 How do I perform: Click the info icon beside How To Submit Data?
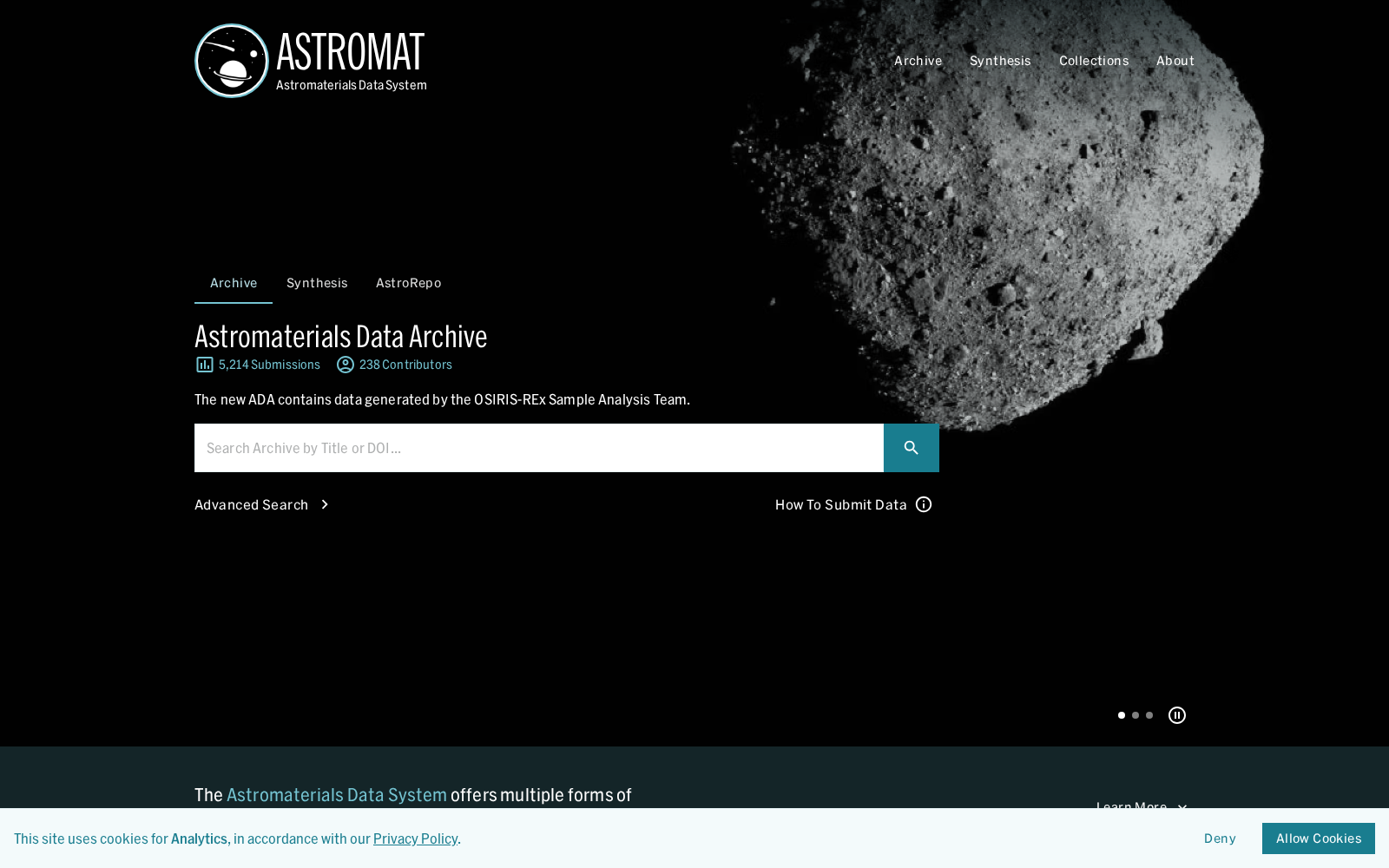[x=924, y=504]
